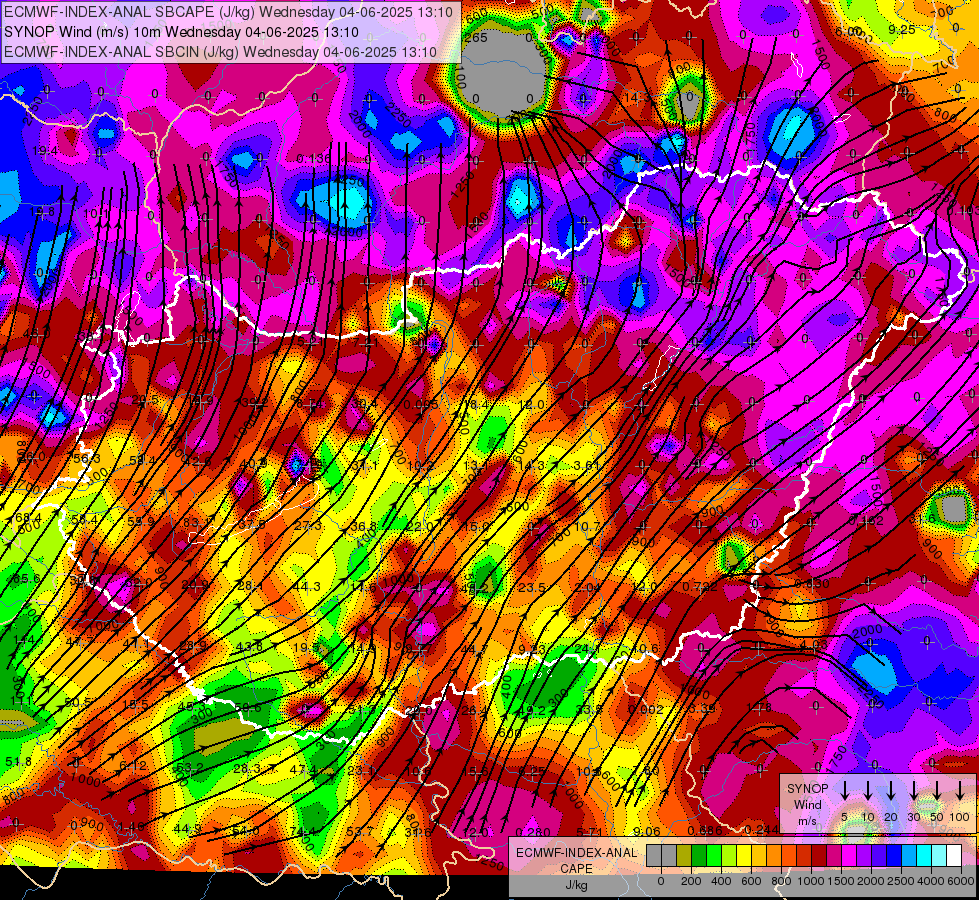This screenshot has width=979, height=900.
Task: Click the map value '6.12'
Action: pos(133,766)
